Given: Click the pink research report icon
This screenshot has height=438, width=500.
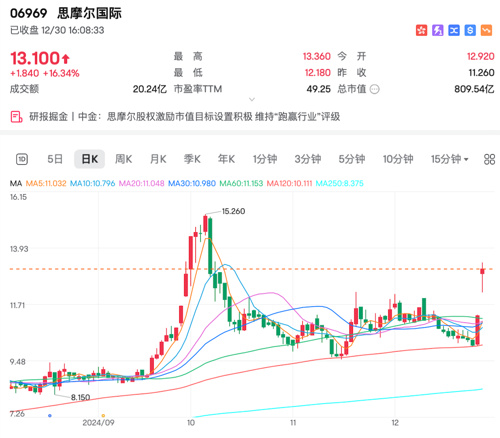Looking at the screenshot, I should pyautogui.click(x=16, y=117).
